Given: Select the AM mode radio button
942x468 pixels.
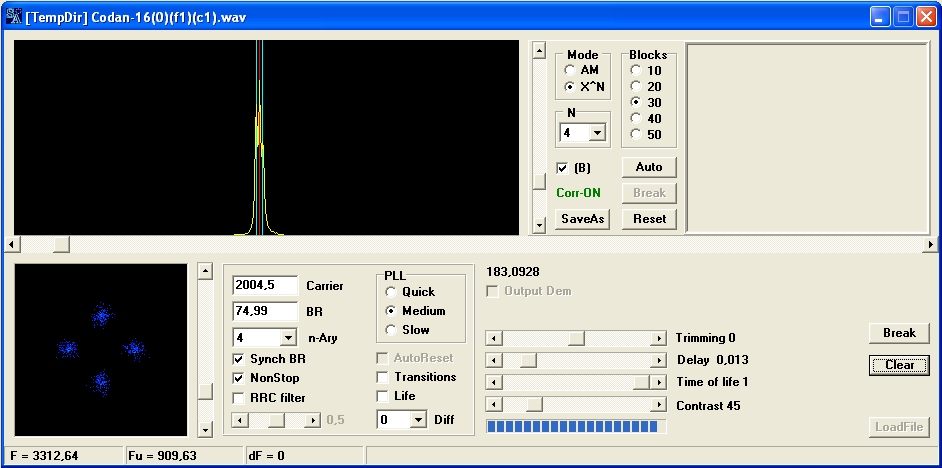Looking at the screenshot, I should [570, 71].
